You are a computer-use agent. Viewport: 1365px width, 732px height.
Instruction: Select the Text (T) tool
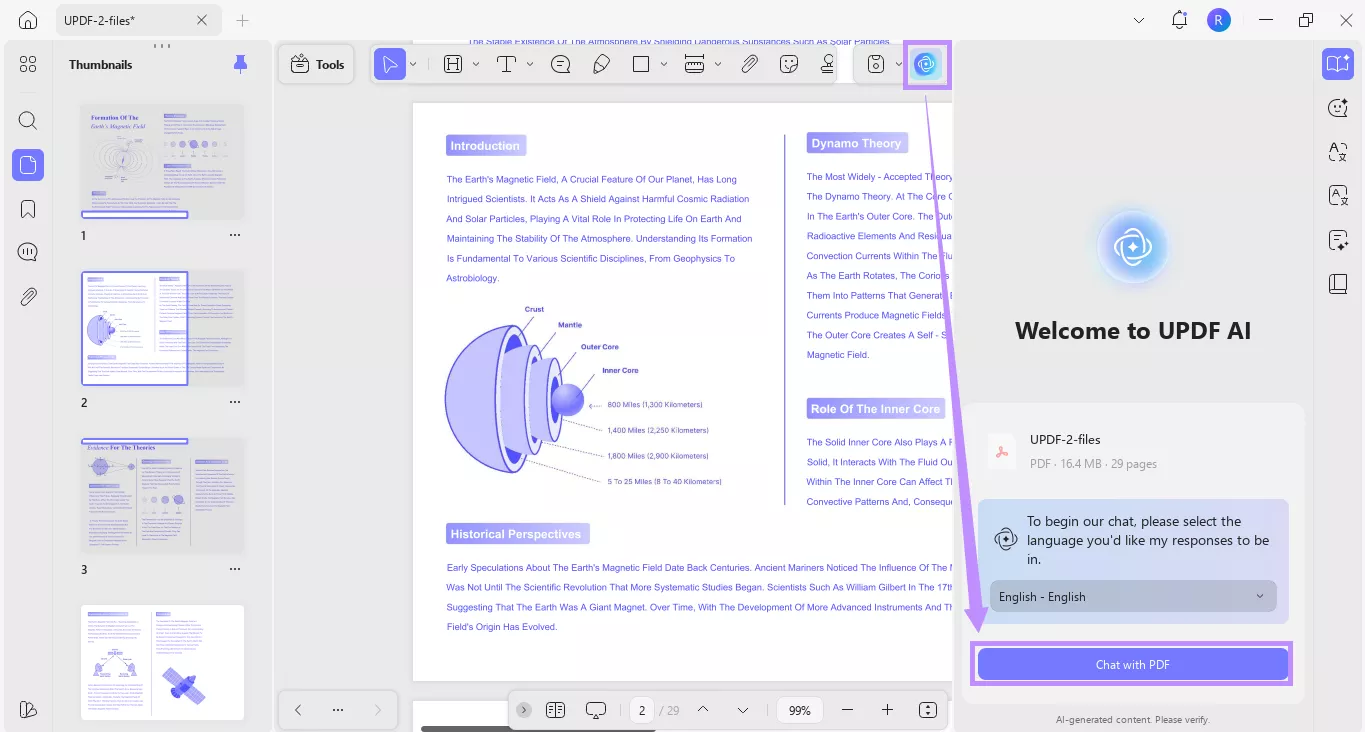pos(506,64)
